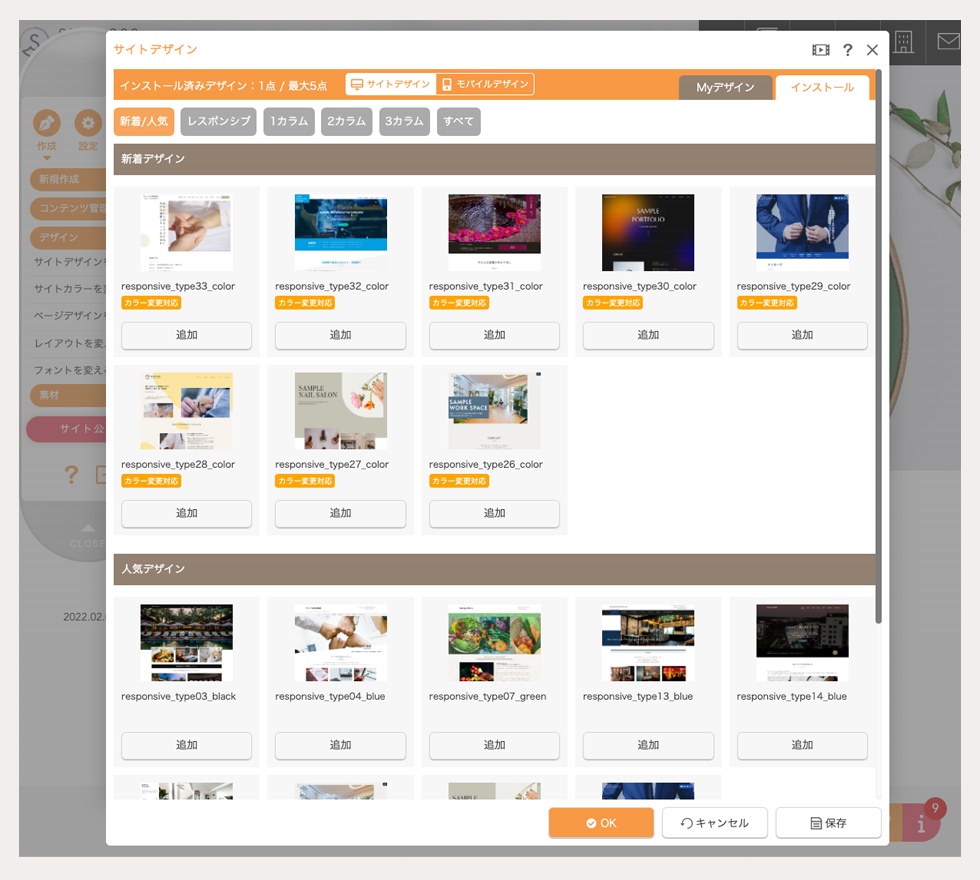Select the 新着/人気 filter
This screenshot has height=880, width=980.
[144, 121]
